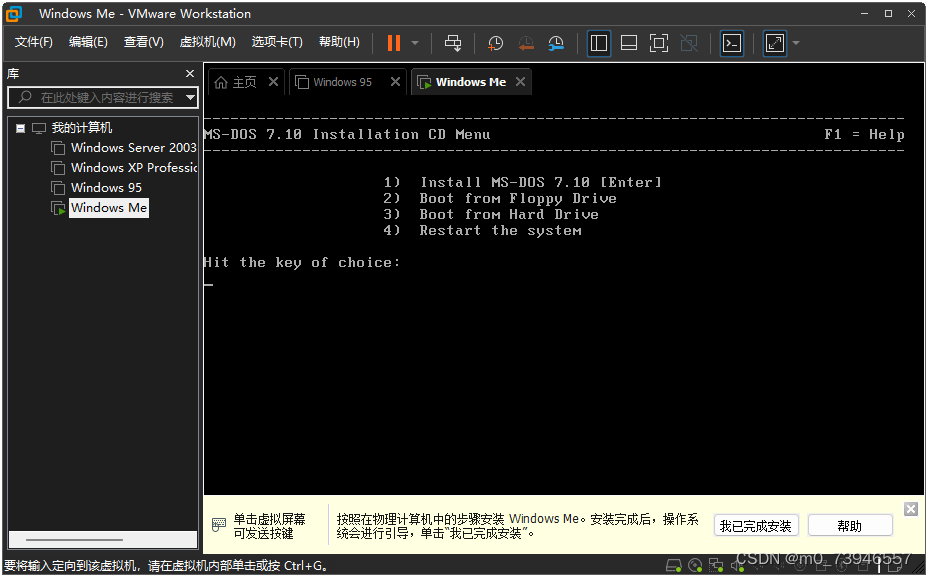Close the 主页 tab

(x=273, y=82)
